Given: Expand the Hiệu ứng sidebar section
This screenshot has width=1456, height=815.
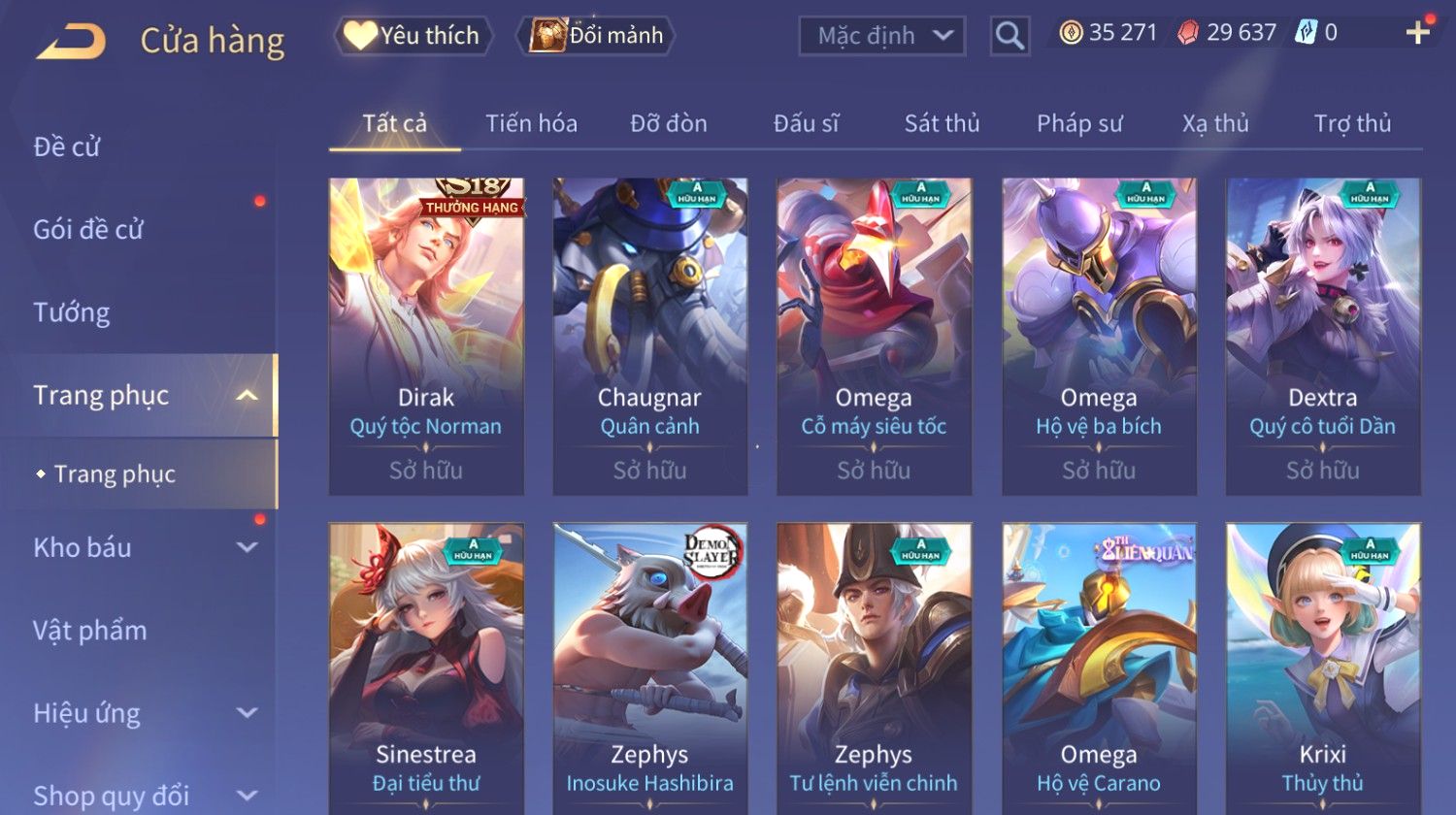Looking at the screenshot, I should [248, 713].
